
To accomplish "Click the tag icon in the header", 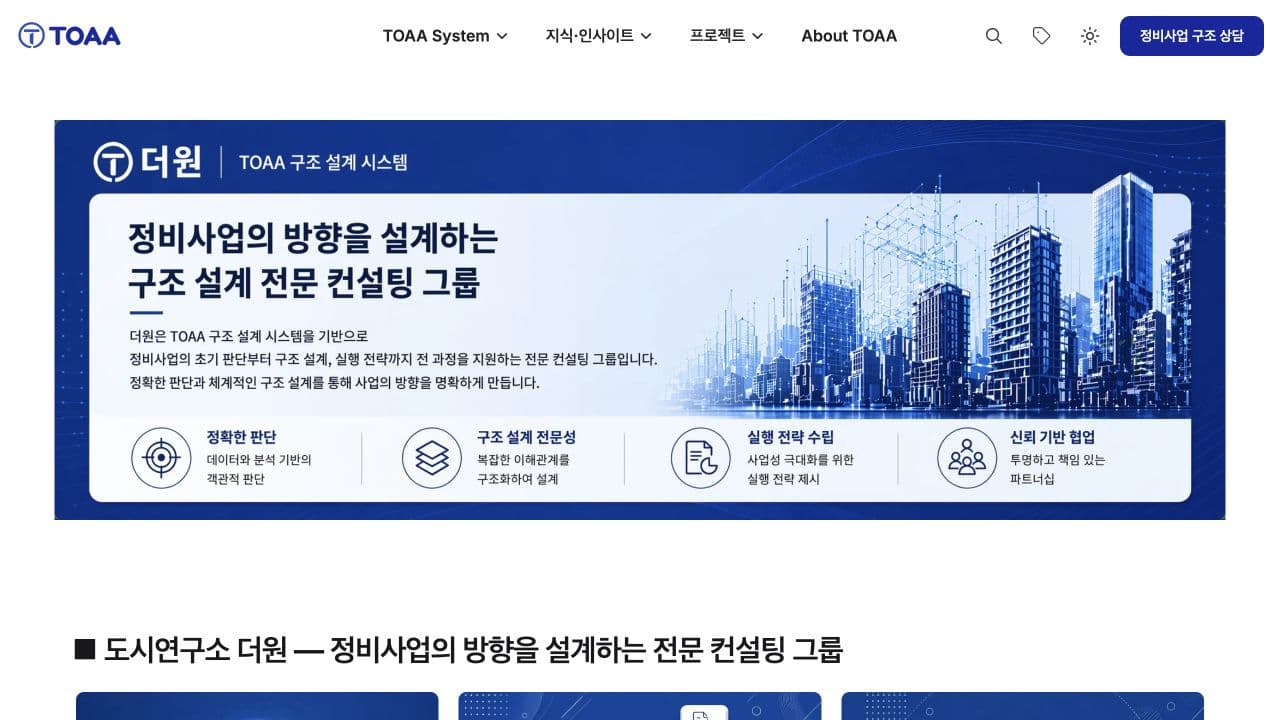I will (x=1042, y=36).
